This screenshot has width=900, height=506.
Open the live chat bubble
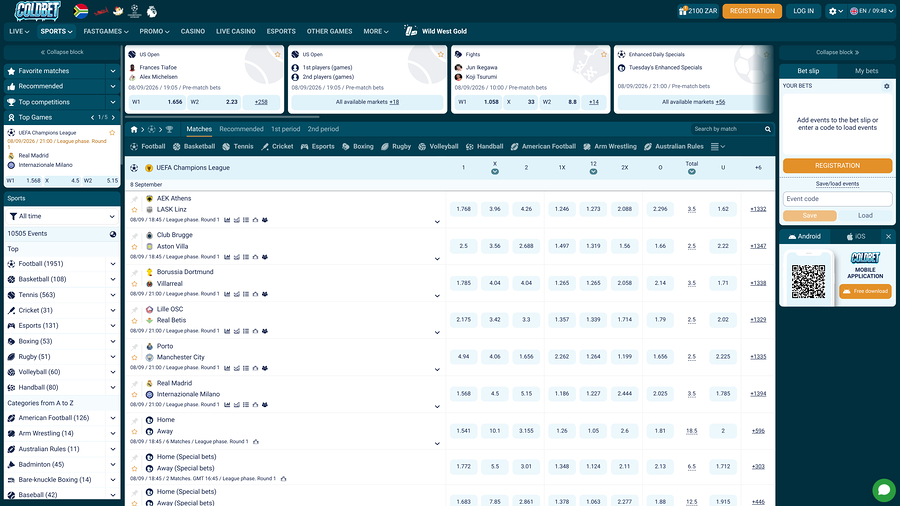884,490
